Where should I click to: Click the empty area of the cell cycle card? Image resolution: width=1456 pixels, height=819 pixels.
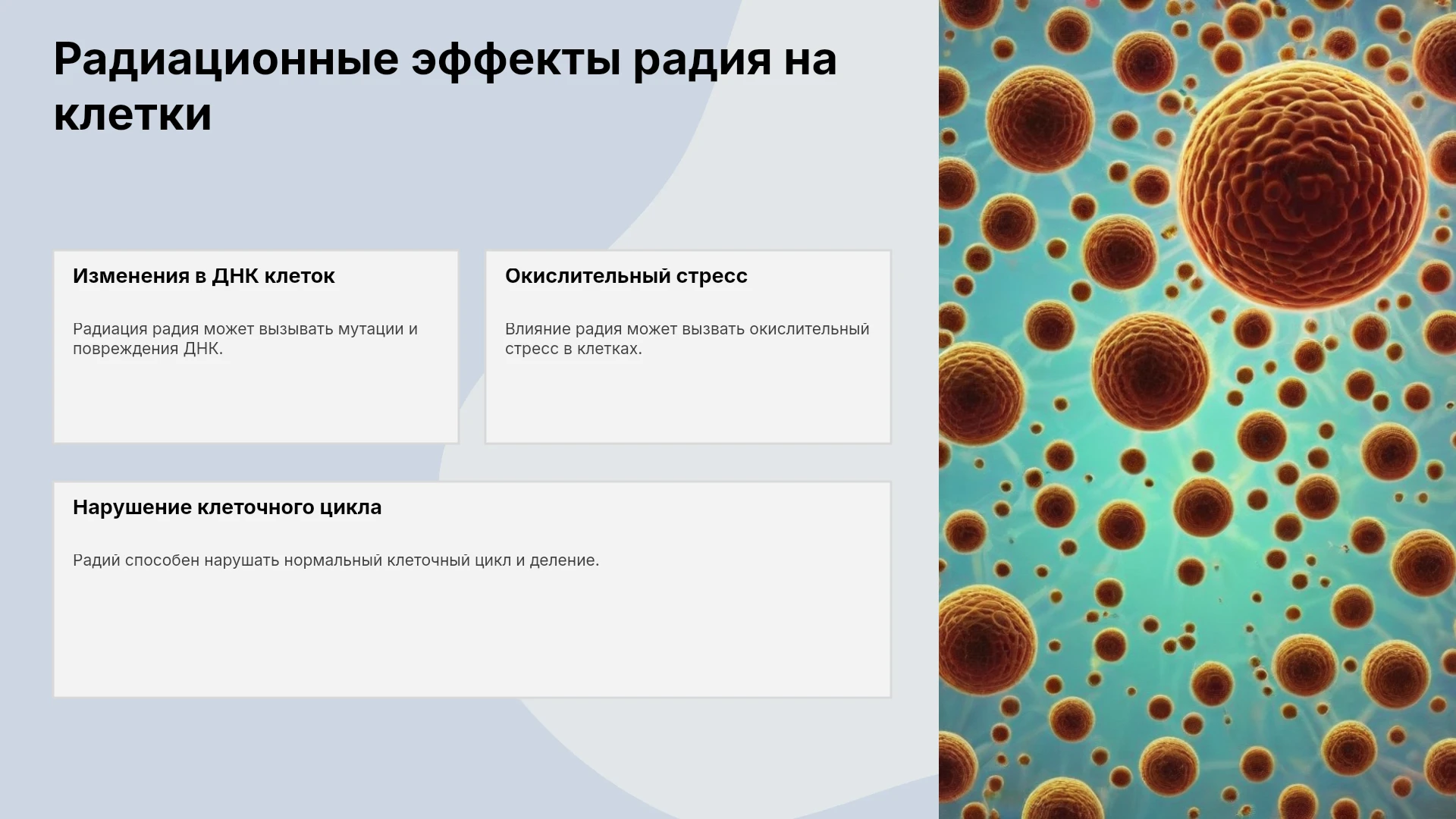point(472,633)
